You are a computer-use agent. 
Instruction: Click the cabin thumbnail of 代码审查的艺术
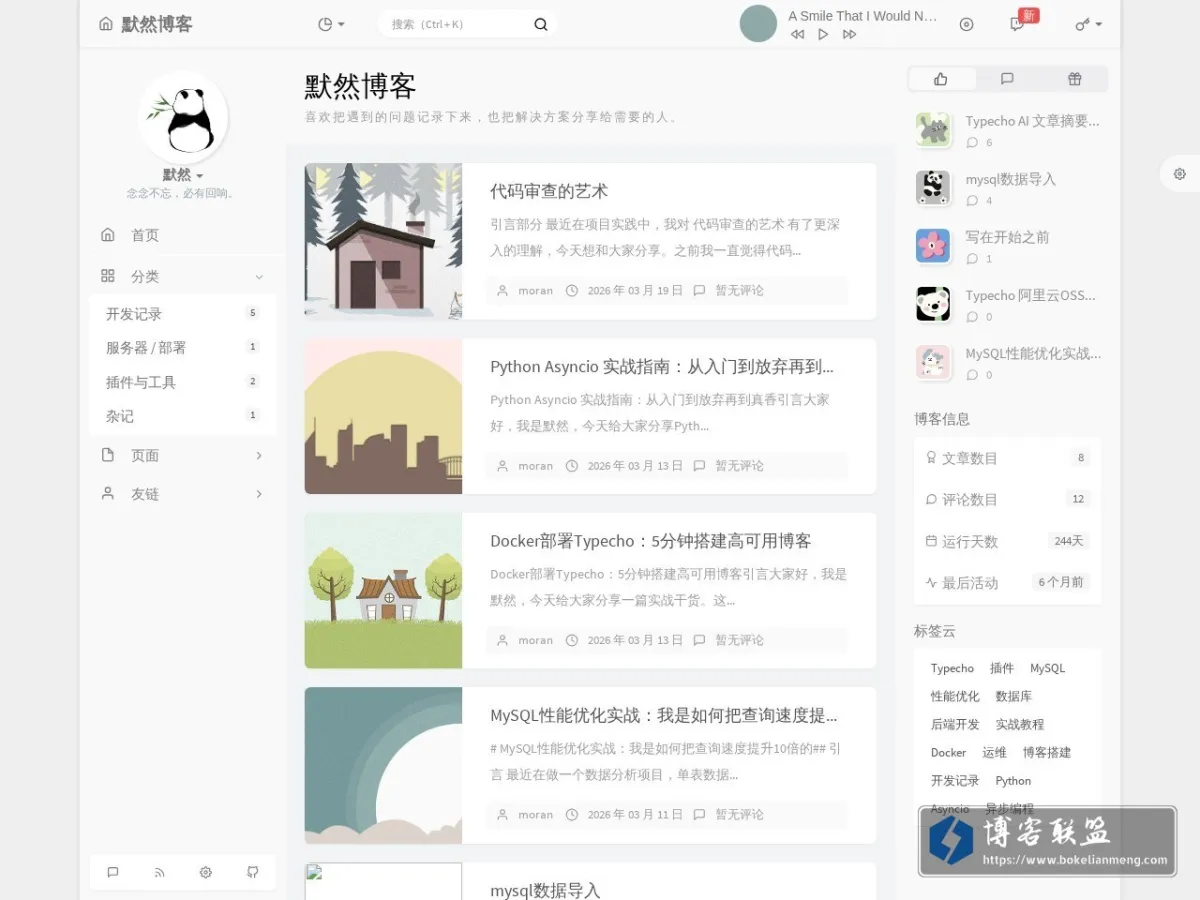click(x=383, y=241)
